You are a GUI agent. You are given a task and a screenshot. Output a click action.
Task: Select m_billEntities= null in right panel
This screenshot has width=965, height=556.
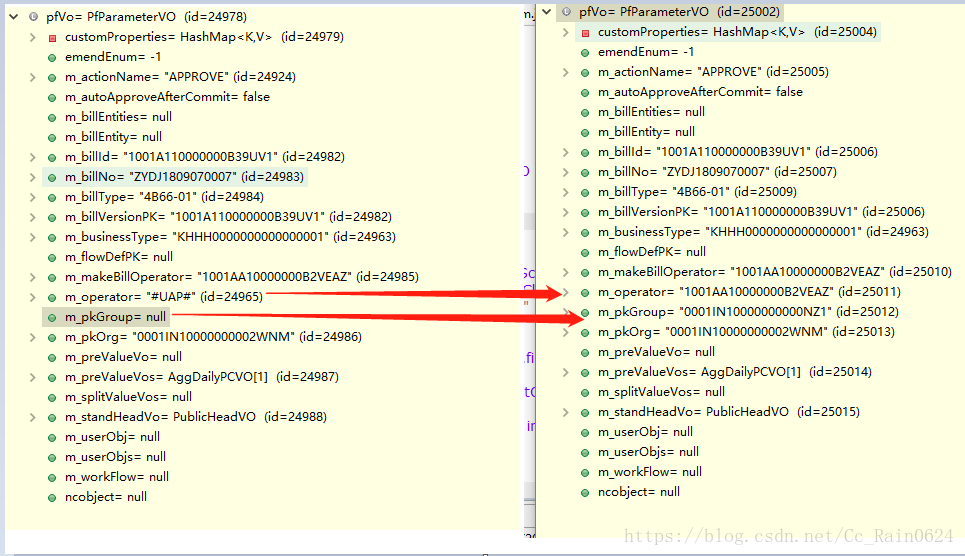point(651,111)
